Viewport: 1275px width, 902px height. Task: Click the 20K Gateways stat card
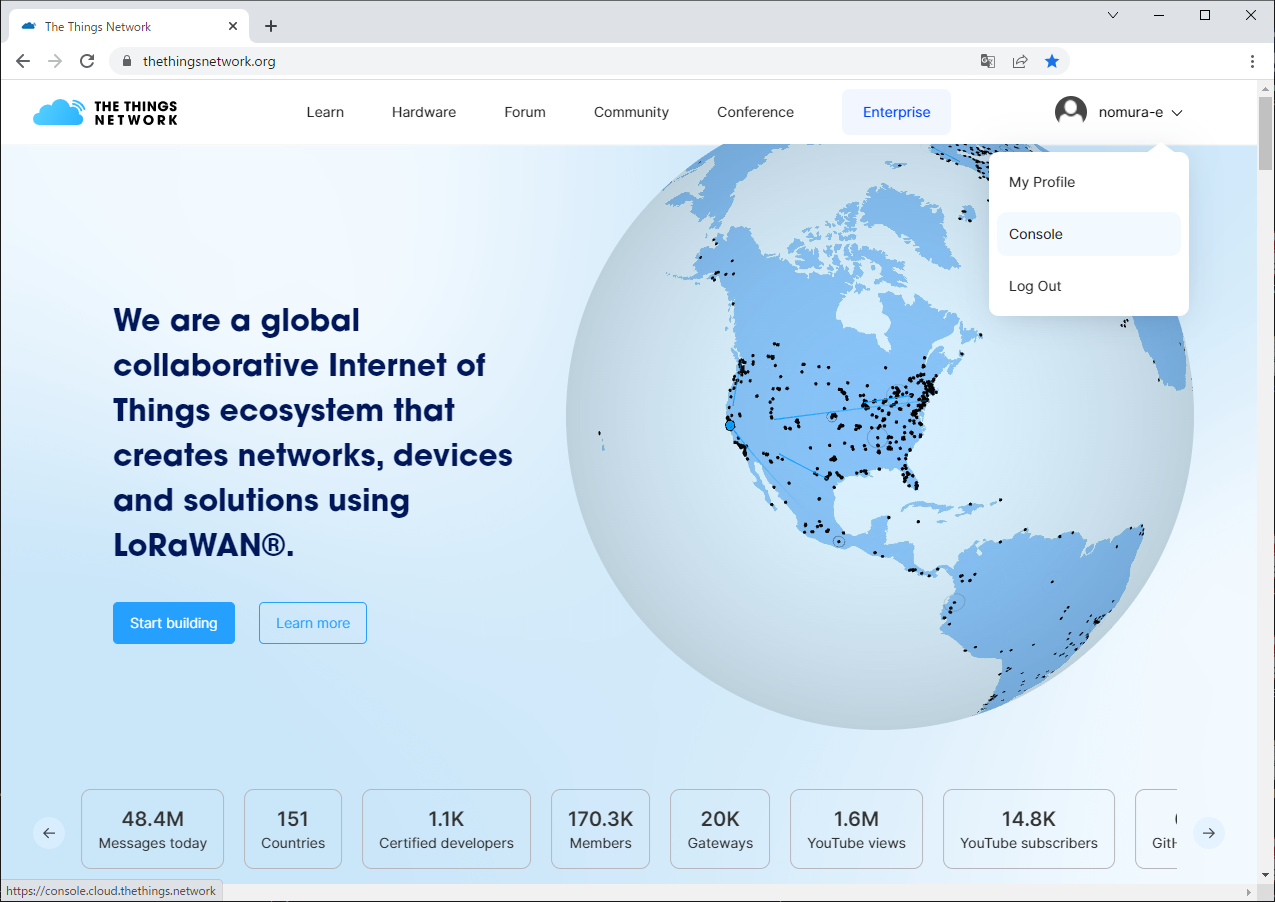[x=720, y=829]
